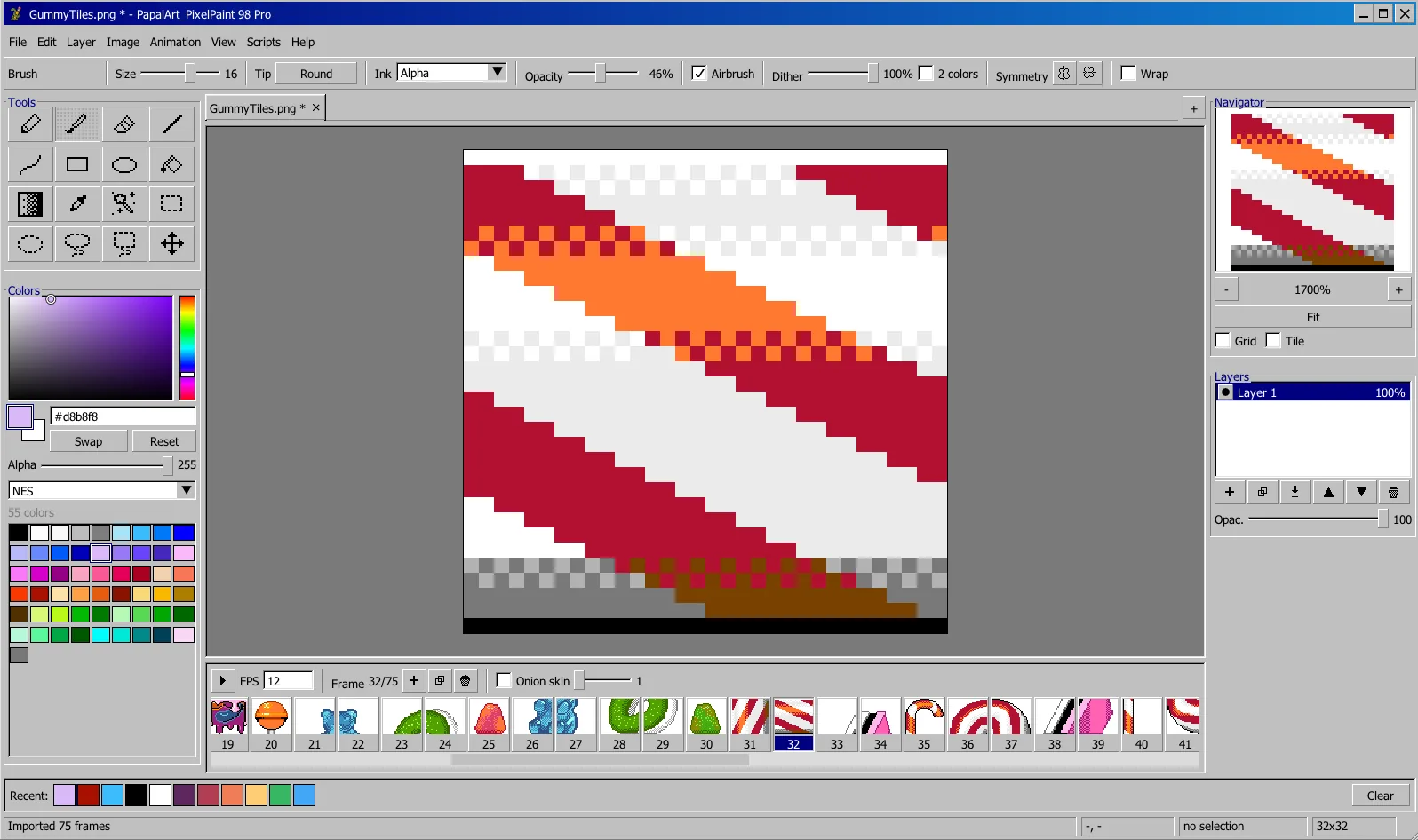The width and height of the screenshot is (1418, 840).
Task: Select the Eraser tool
Action: [124, 124]
